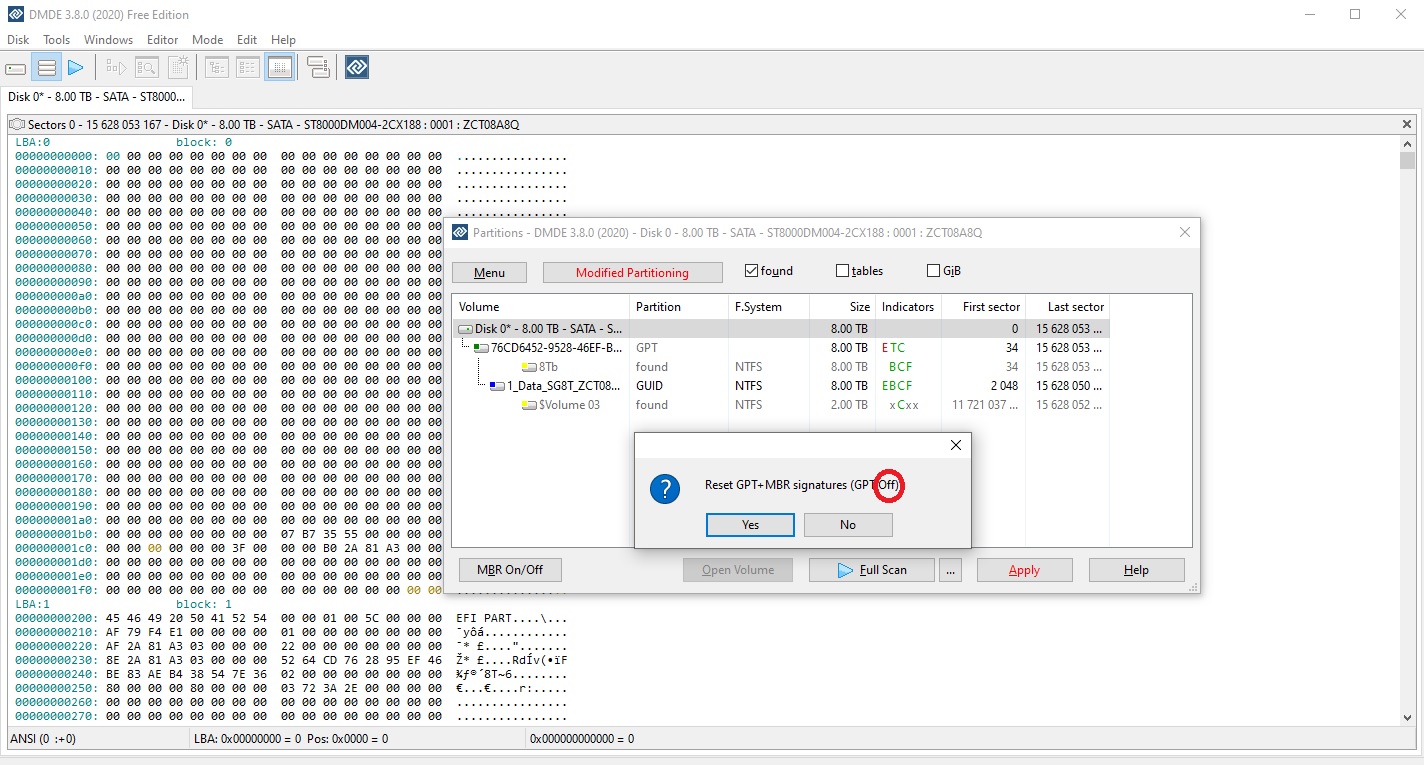Close the Partitions dialog window
Screen dimensions: 1424x765
coord(1185,232)
